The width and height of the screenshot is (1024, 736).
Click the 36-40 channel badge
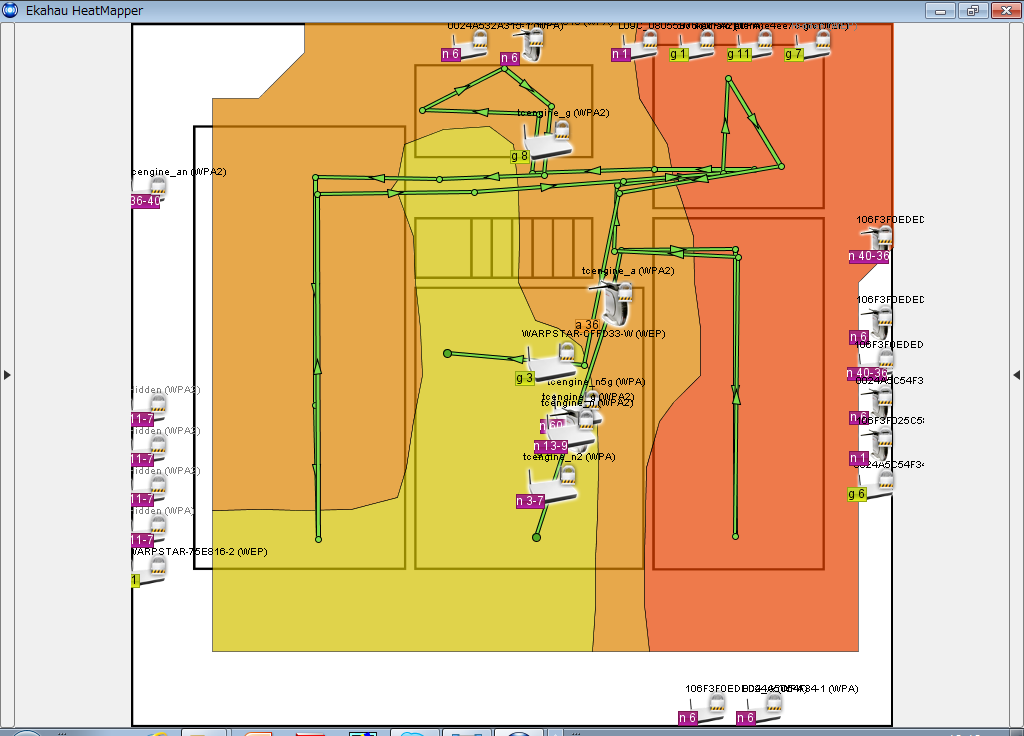[x=146, y=201]
